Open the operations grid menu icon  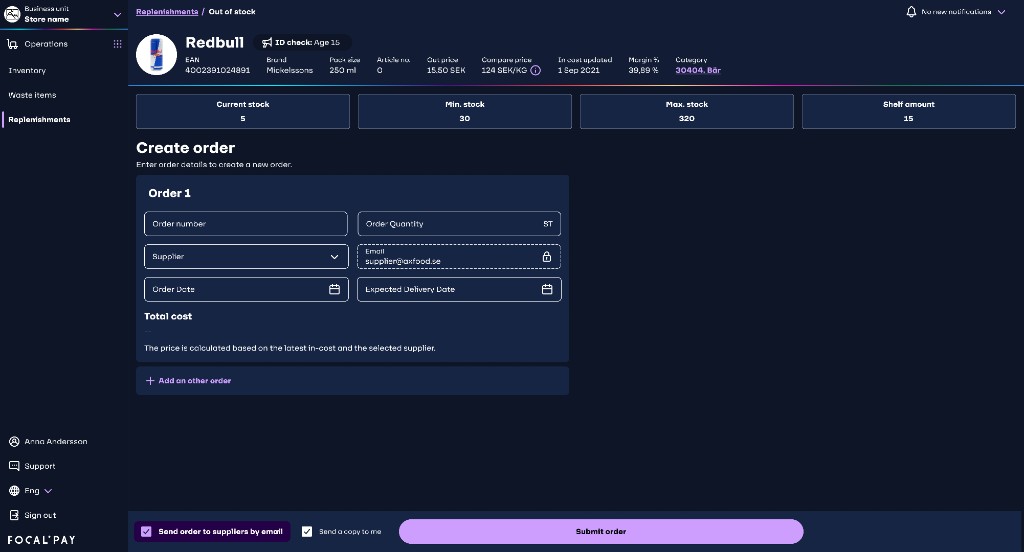118,44
